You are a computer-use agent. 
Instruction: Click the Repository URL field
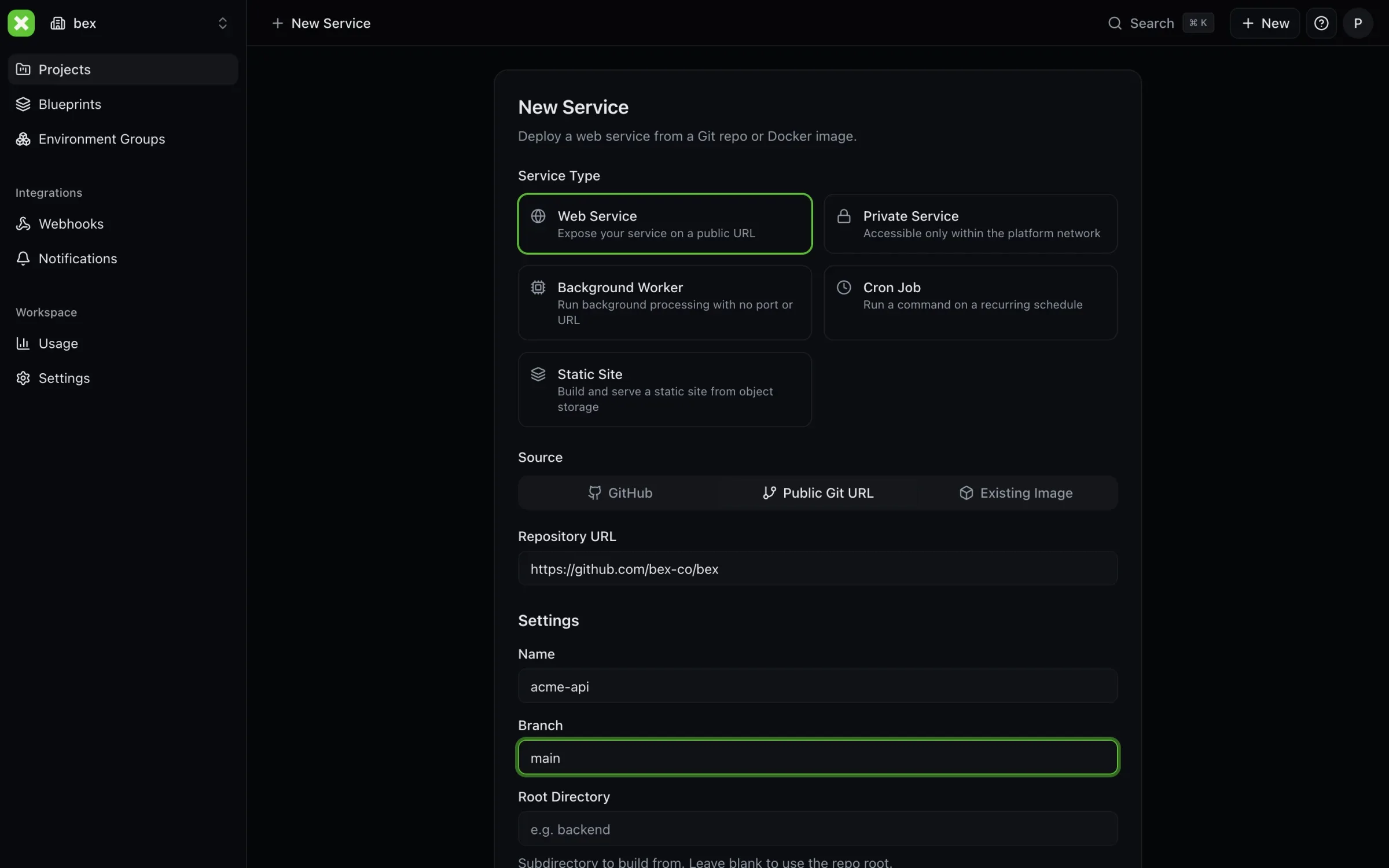(818, 569)
